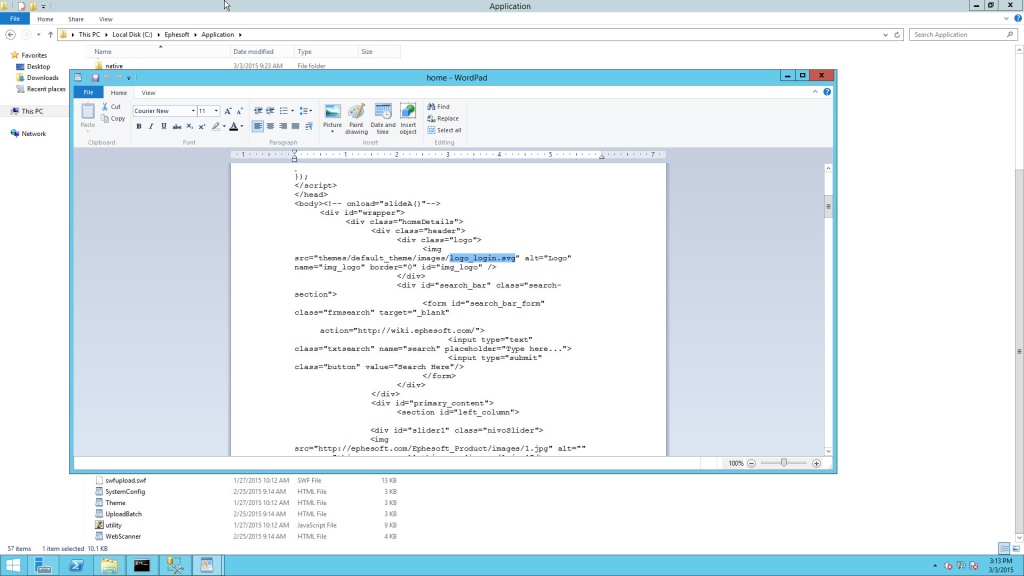Apply superscript formatting
This screenshot has width=1024, height=576.
click(202, 127)
